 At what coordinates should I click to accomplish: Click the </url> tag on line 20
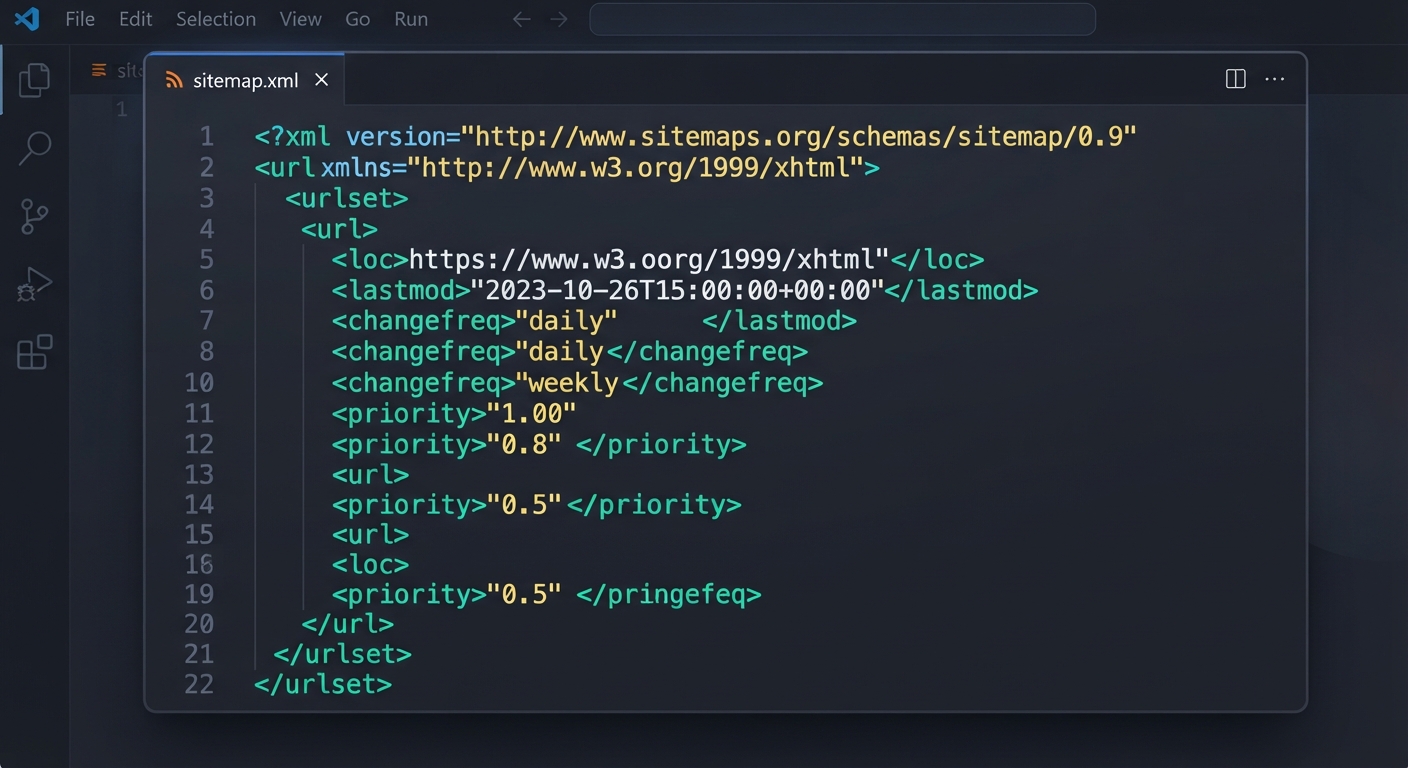click(347, 625)
